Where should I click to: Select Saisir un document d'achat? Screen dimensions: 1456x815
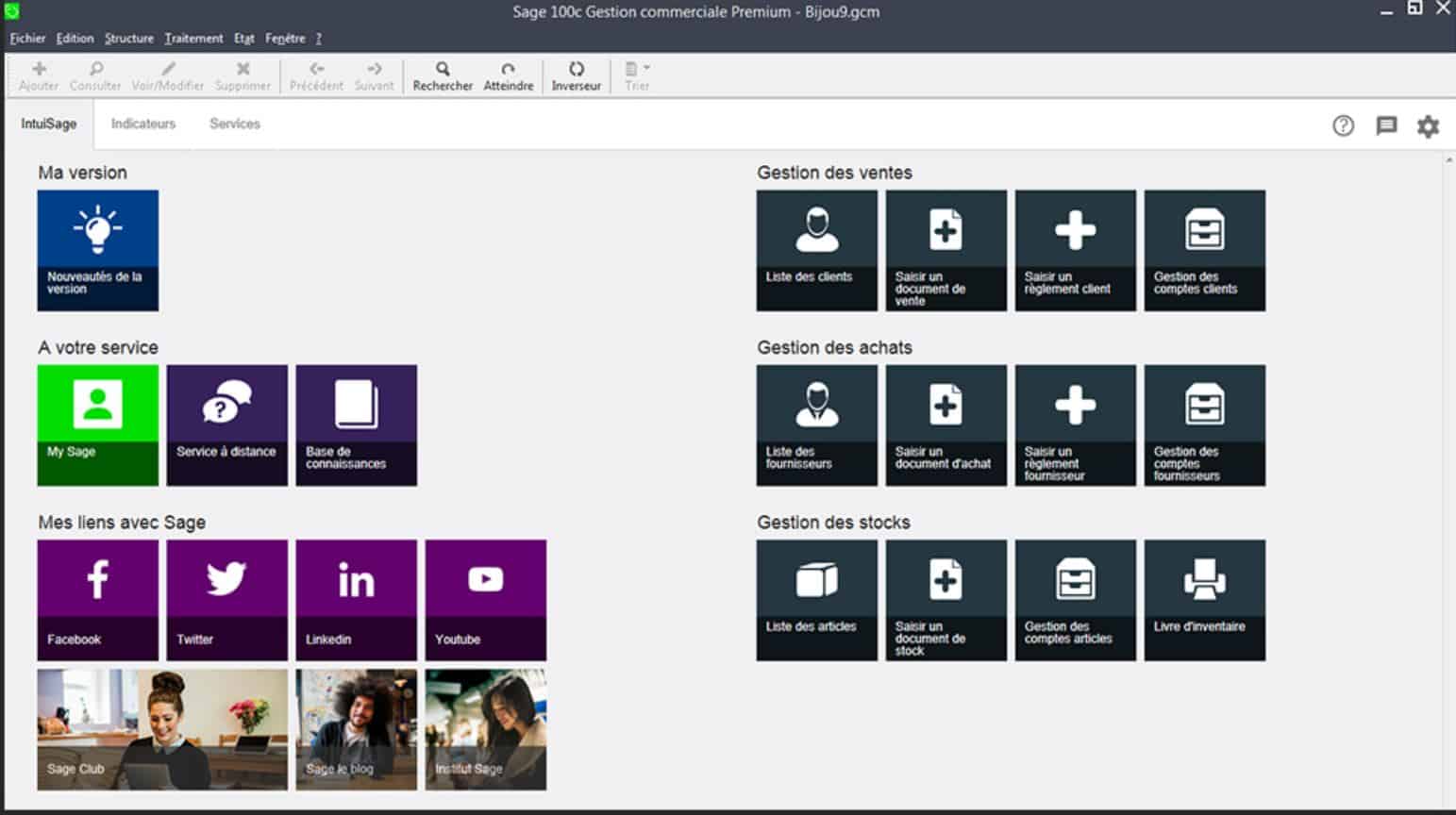pos(946,424)
